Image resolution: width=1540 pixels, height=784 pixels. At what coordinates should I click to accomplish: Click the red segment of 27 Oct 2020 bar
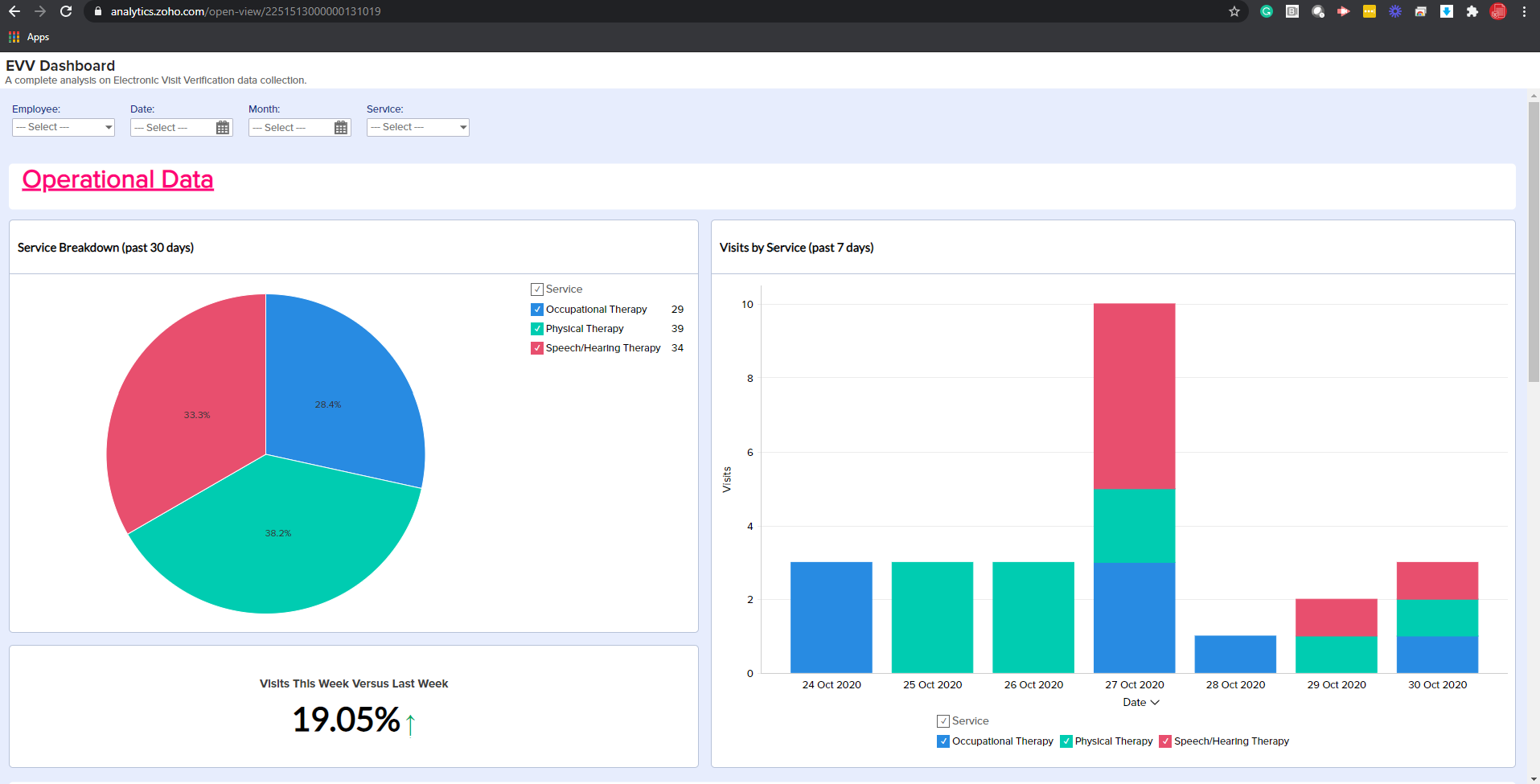coord(1135,396)
